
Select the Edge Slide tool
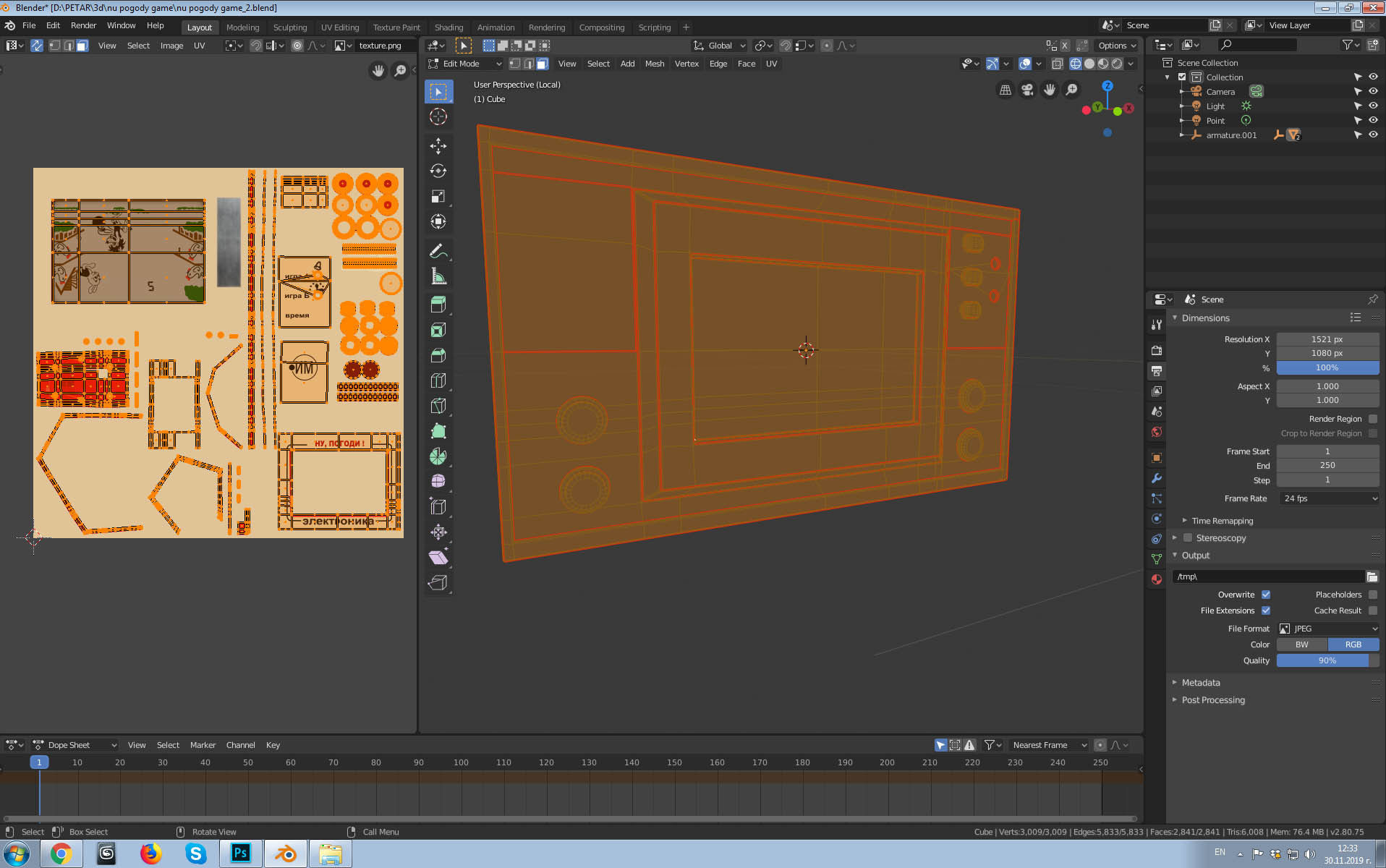pyautogui.click(x=438, y=507)
